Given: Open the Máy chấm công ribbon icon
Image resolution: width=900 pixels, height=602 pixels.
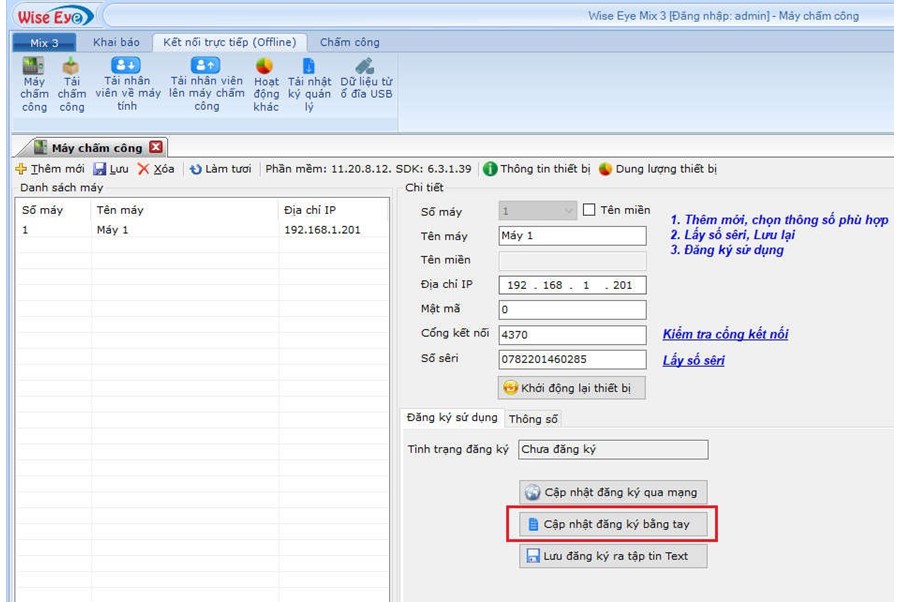Looking at the screenshot, I should pyautogui.click(x=34, y=85).
